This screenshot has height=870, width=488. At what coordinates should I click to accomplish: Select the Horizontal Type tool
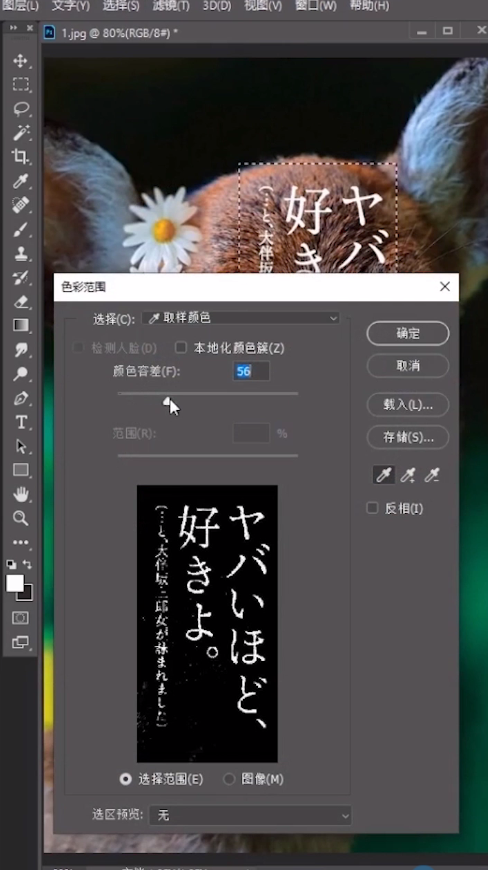[x=21, y=422]
